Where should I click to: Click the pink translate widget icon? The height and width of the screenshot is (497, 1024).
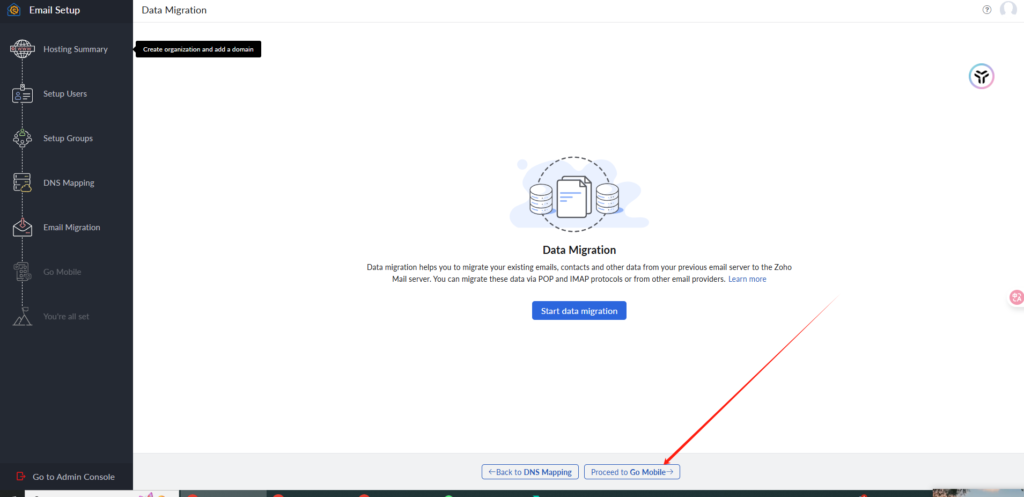(x=1016, y=298)
